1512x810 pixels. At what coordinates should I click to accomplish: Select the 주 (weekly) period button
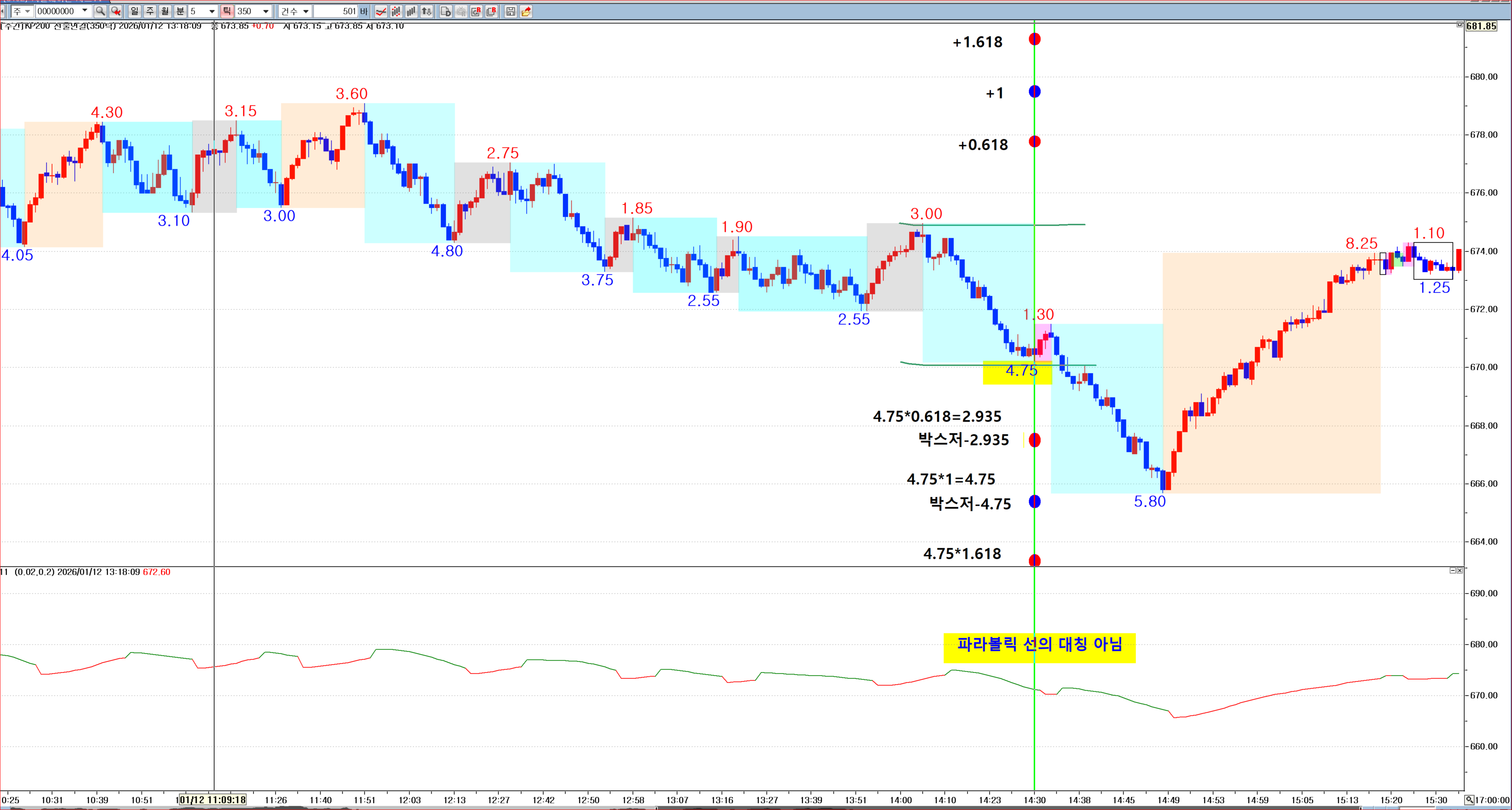coord(150,11)
